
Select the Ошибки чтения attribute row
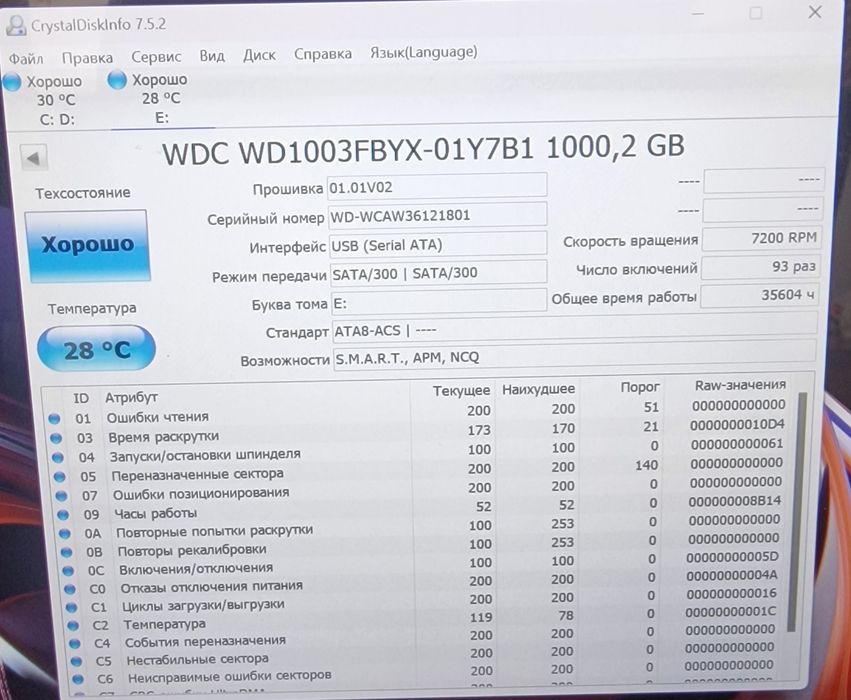coord(418,412)
